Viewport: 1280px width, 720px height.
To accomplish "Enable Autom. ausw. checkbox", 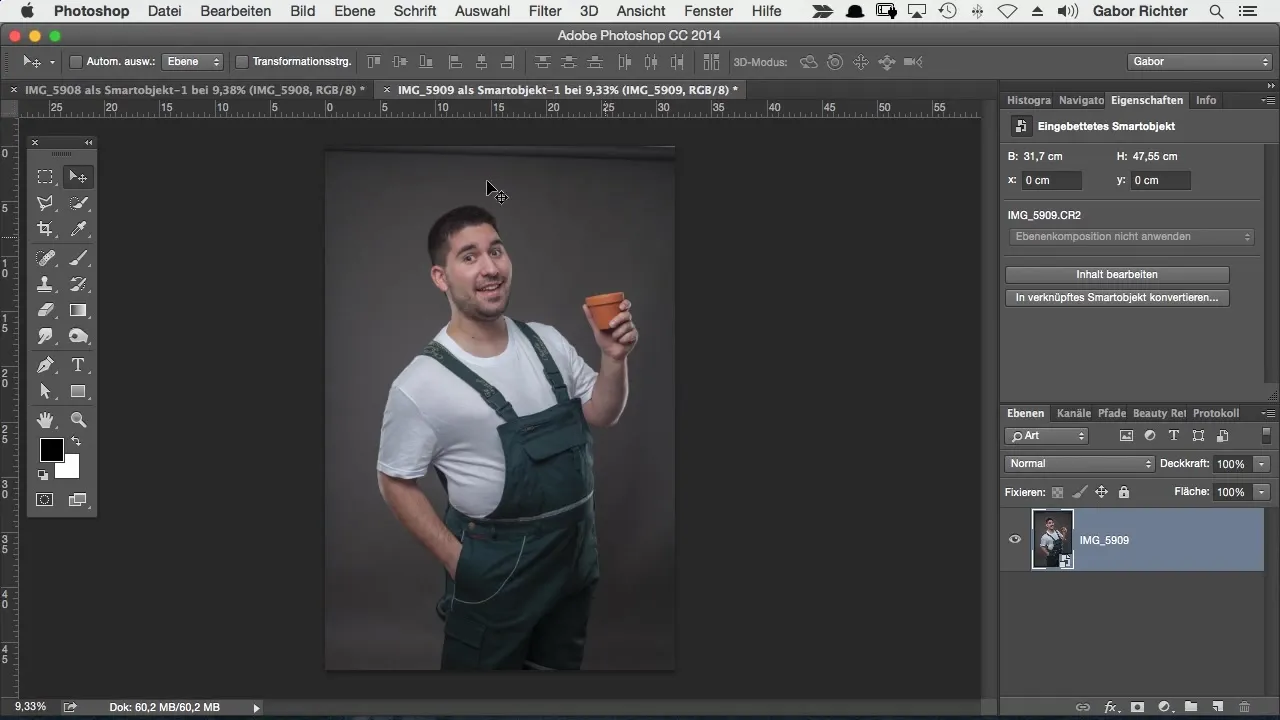I will click(x=75, y=62).
